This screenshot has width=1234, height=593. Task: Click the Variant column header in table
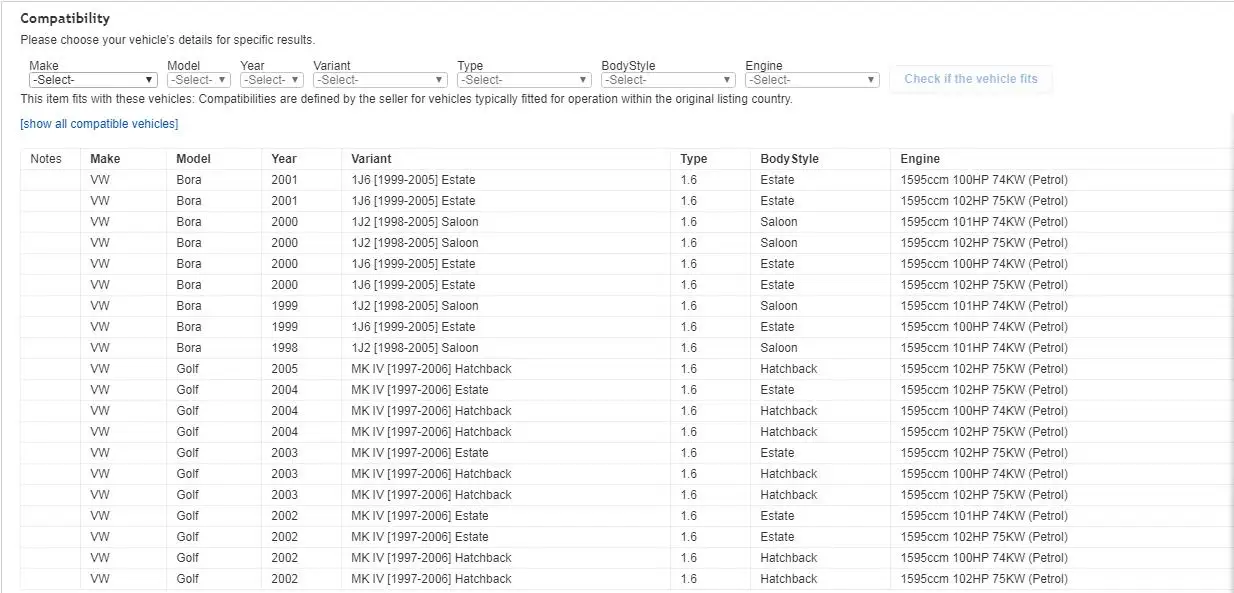(507, 159)
